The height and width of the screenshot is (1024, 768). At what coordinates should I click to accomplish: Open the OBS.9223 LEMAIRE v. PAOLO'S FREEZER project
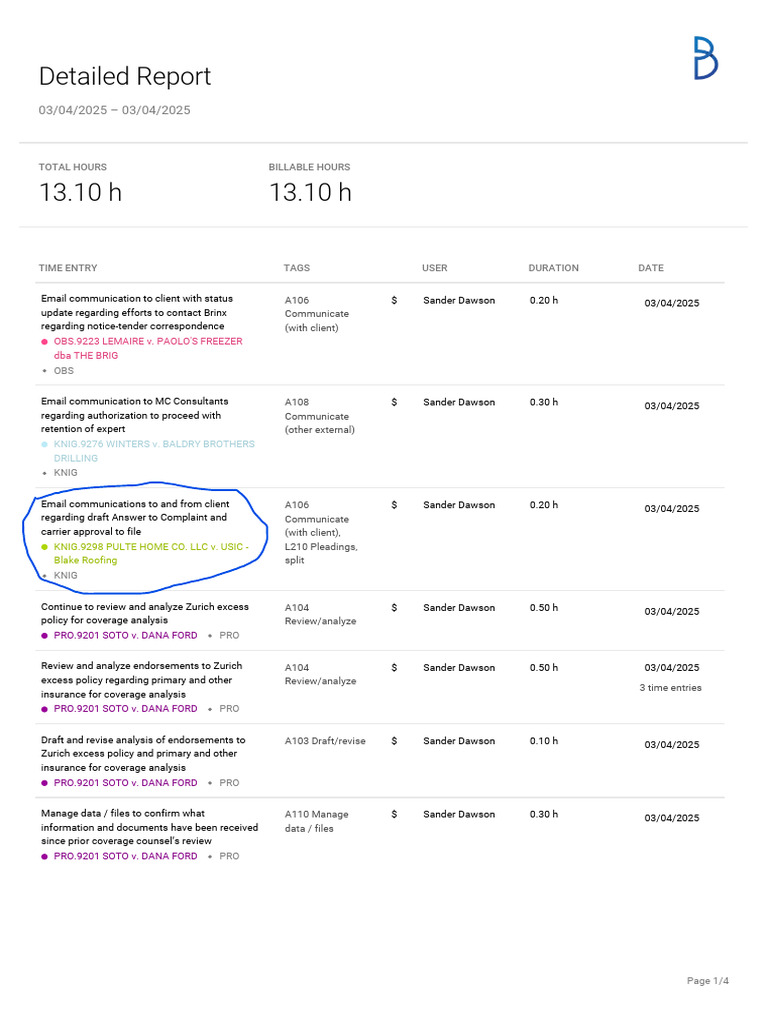[147, 342]
